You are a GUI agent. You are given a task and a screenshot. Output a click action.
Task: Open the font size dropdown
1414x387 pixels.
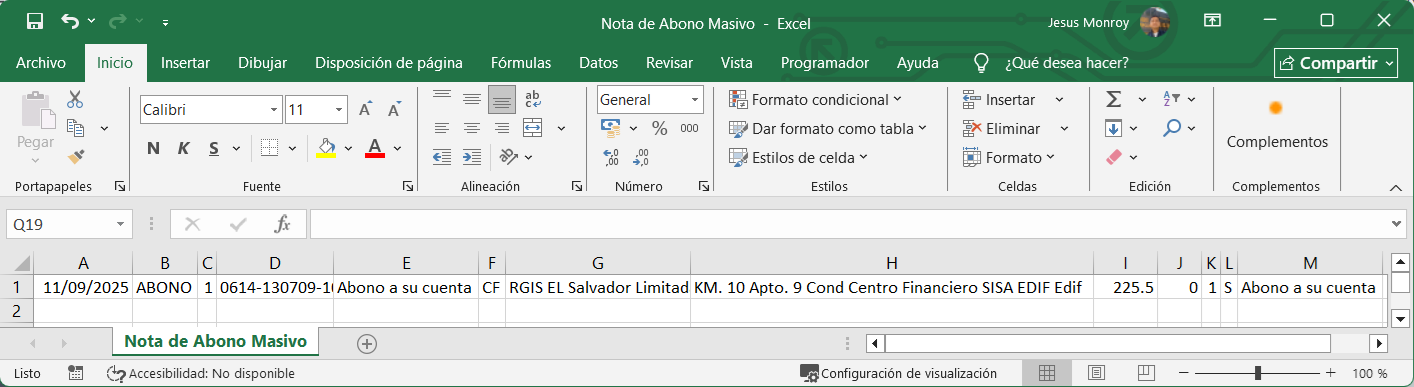point(340,110)
